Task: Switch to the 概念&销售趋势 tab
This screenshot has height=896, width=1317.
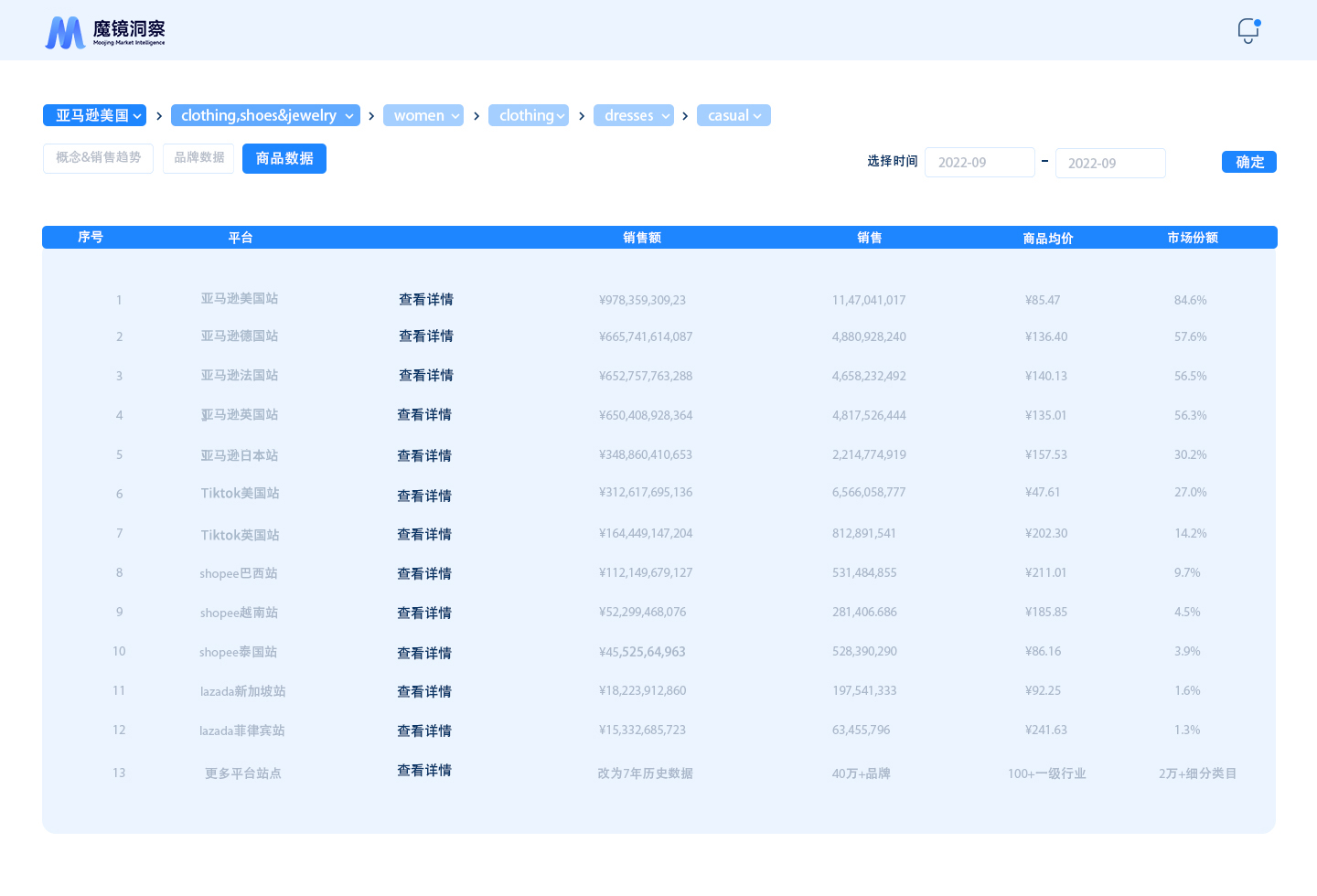Action: 98,158
